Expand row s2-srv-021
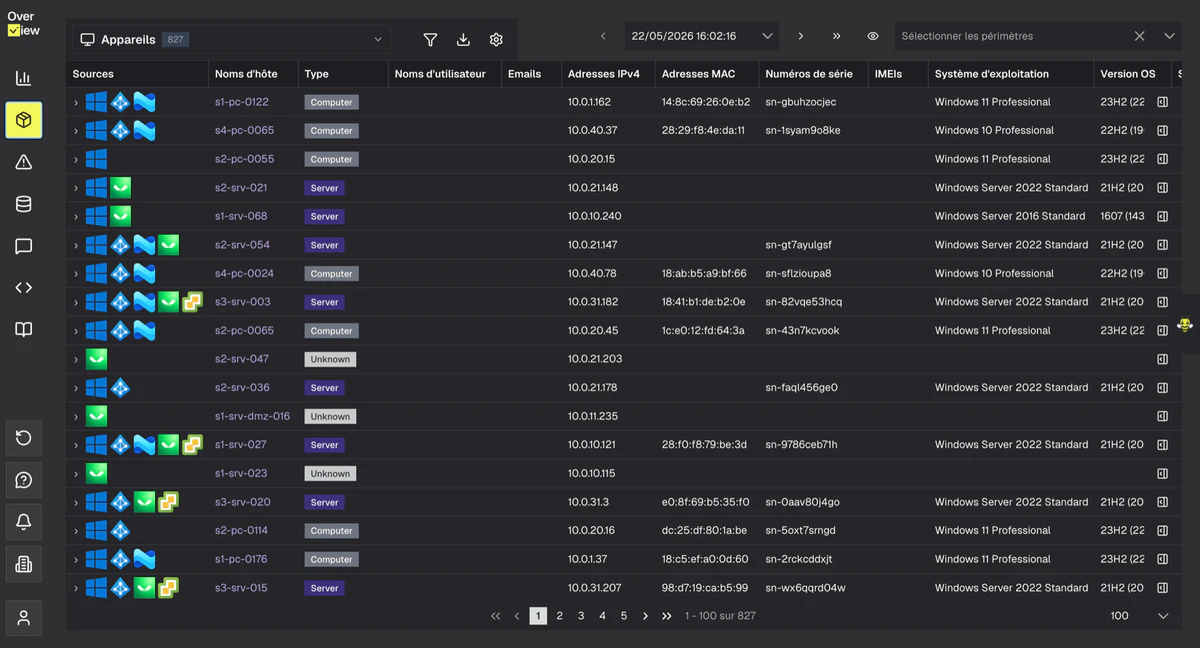Screen dimensions: 1200x648 pyautogui.click(x=76, y=188)
